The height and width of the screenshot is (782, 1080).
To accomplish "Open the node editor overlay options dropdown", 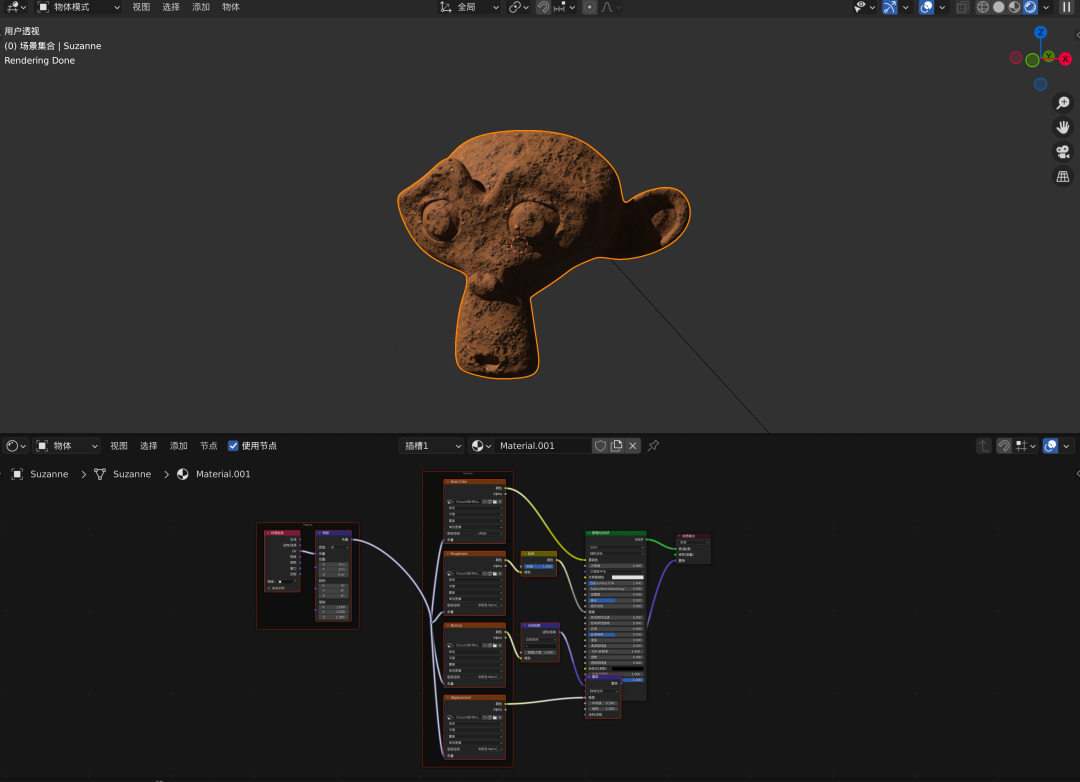I will coord(1066,446).
